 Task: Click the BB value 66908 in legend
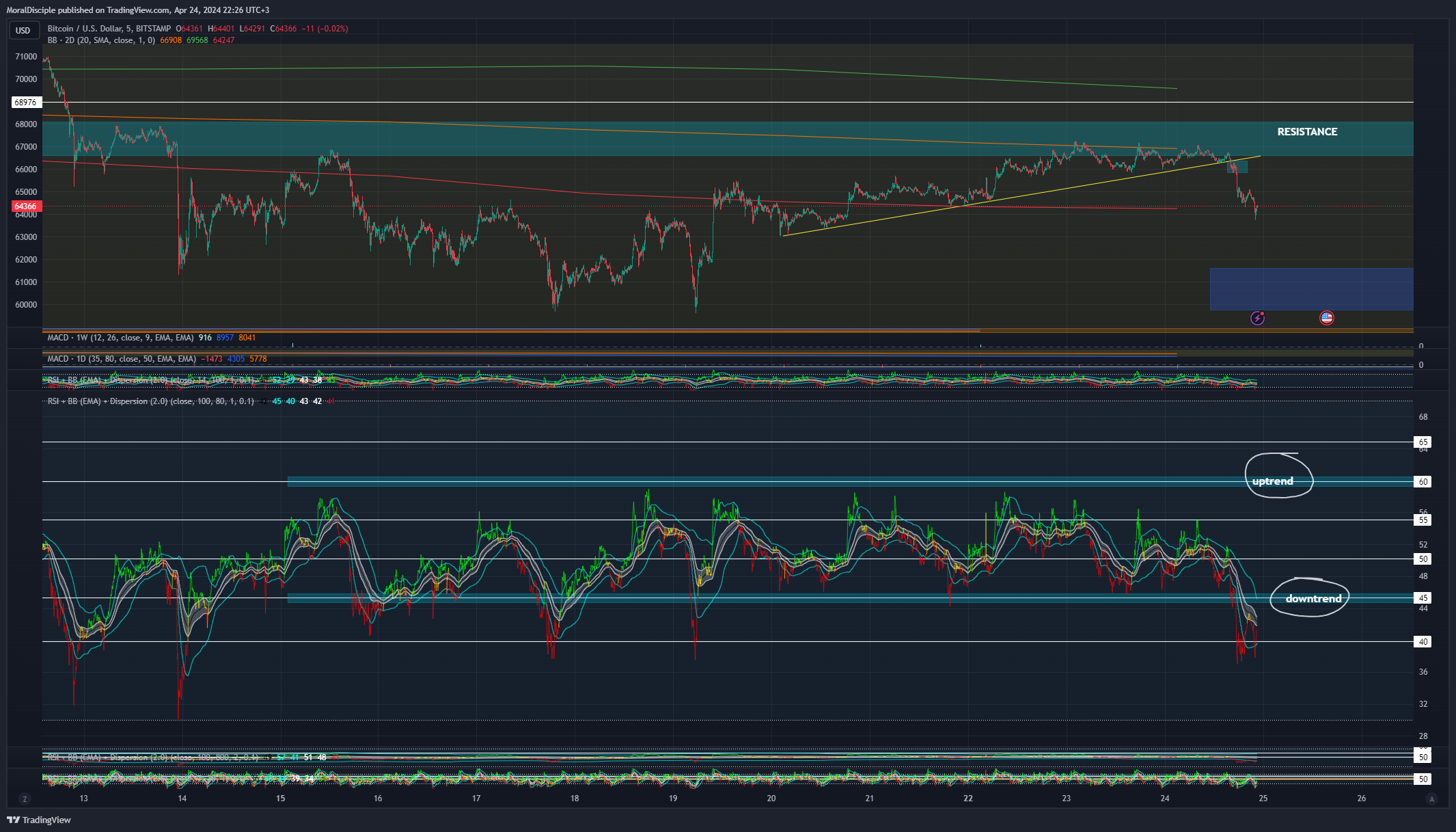171,40
